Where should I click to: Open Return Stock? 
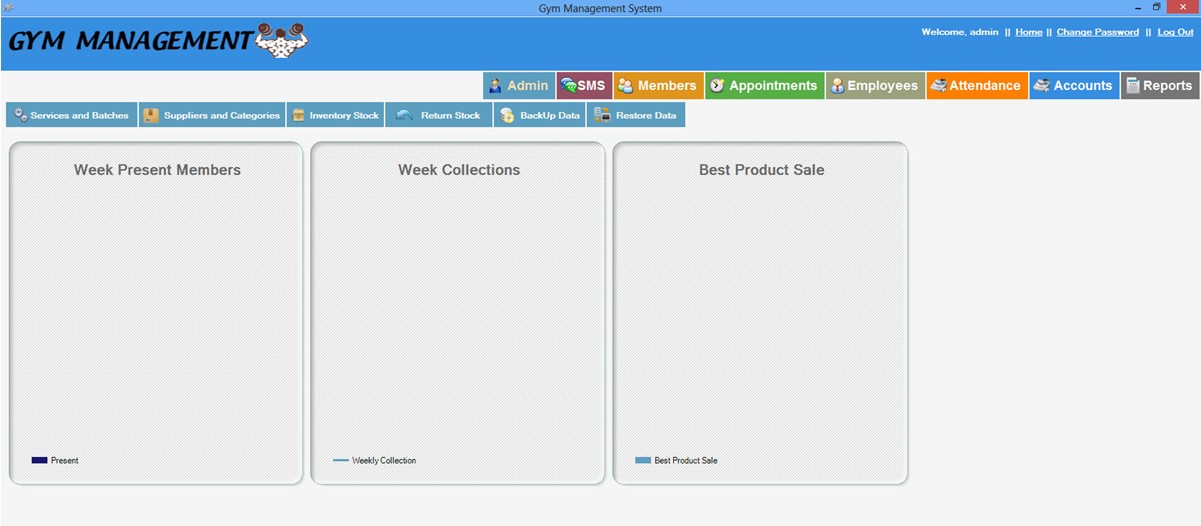[439, 115]
